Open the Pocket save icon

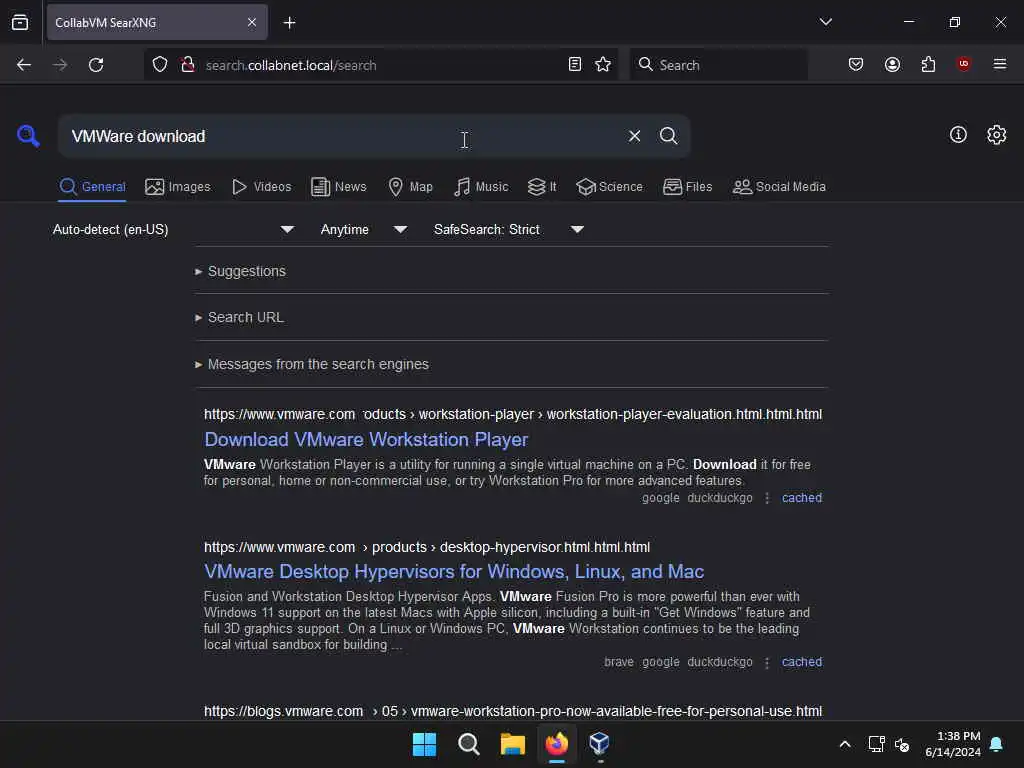click(x=856, y=64)
